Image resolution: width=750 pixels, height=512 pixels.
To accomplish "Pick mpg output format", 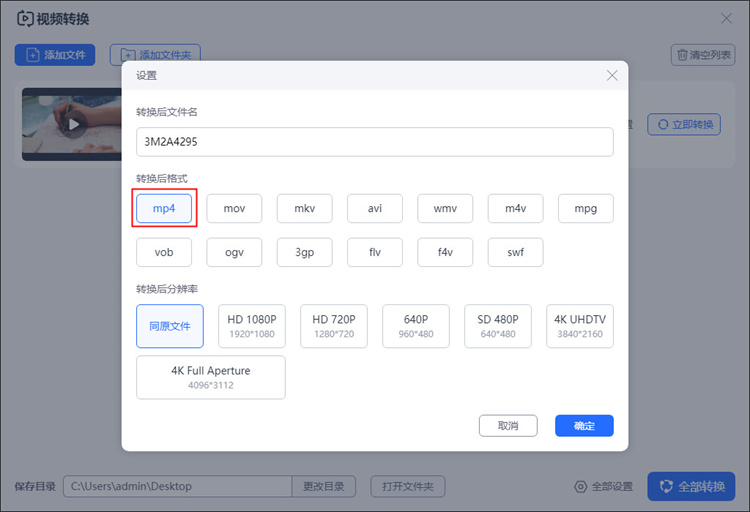I will coord(586,208).
